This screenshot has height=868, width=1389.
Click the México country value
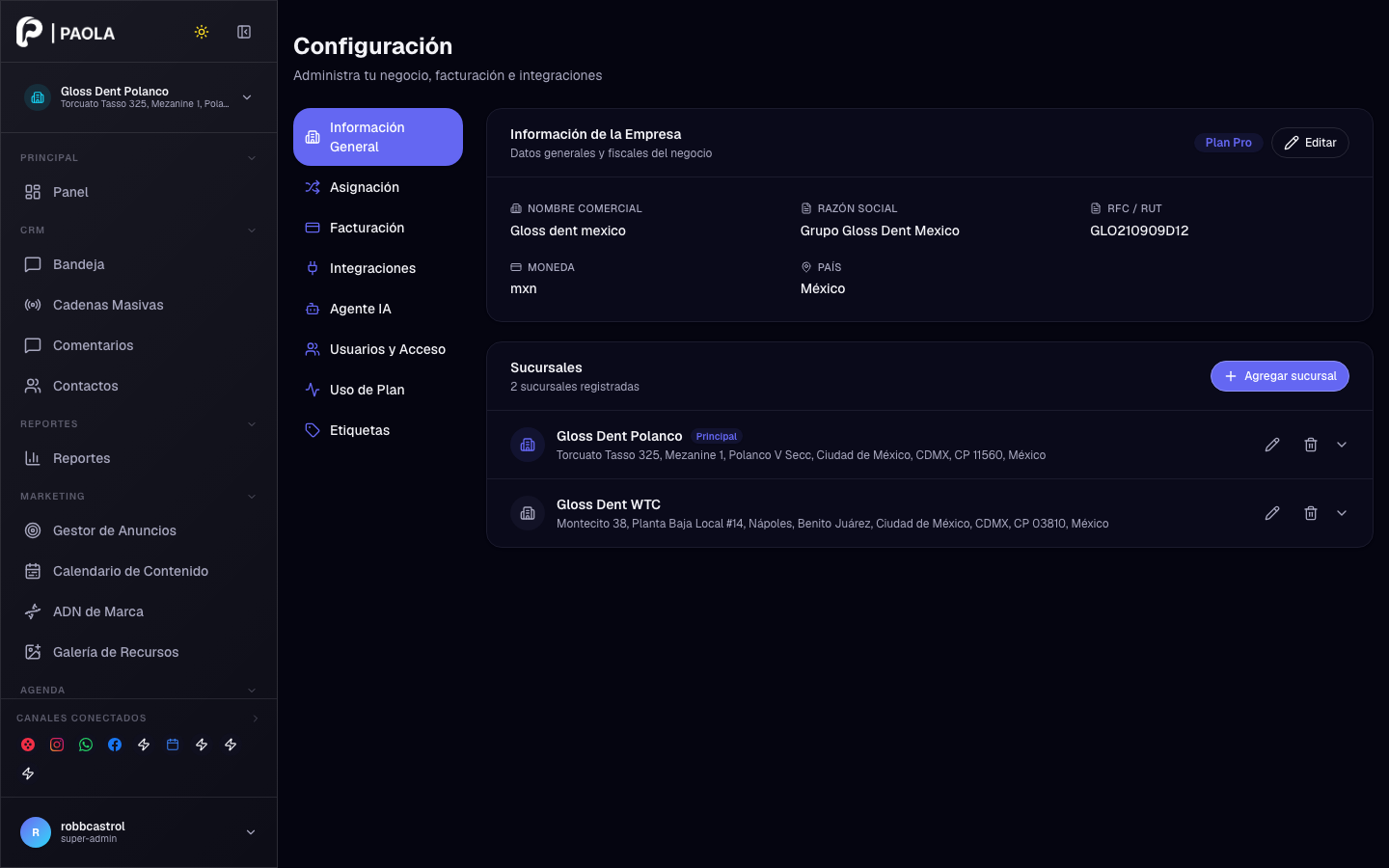click(x=823, y=288)
